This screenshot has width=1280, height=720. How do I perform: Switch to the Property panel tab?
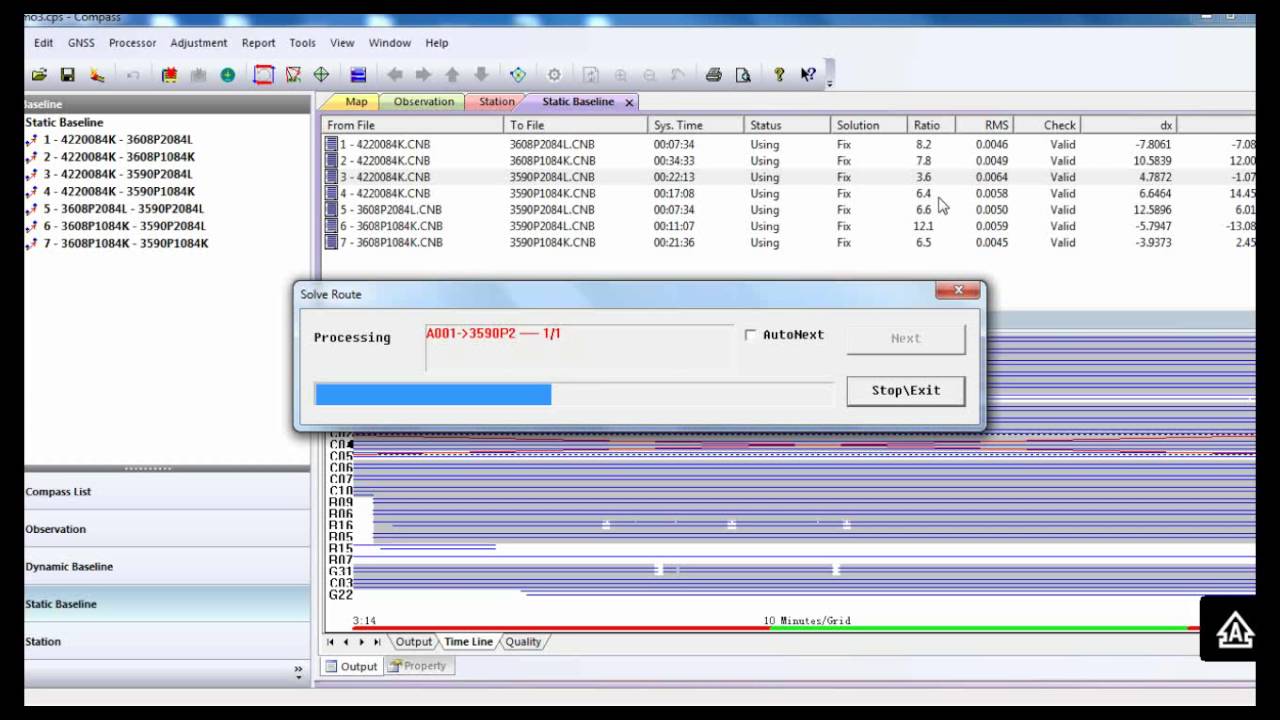[417, 666]
